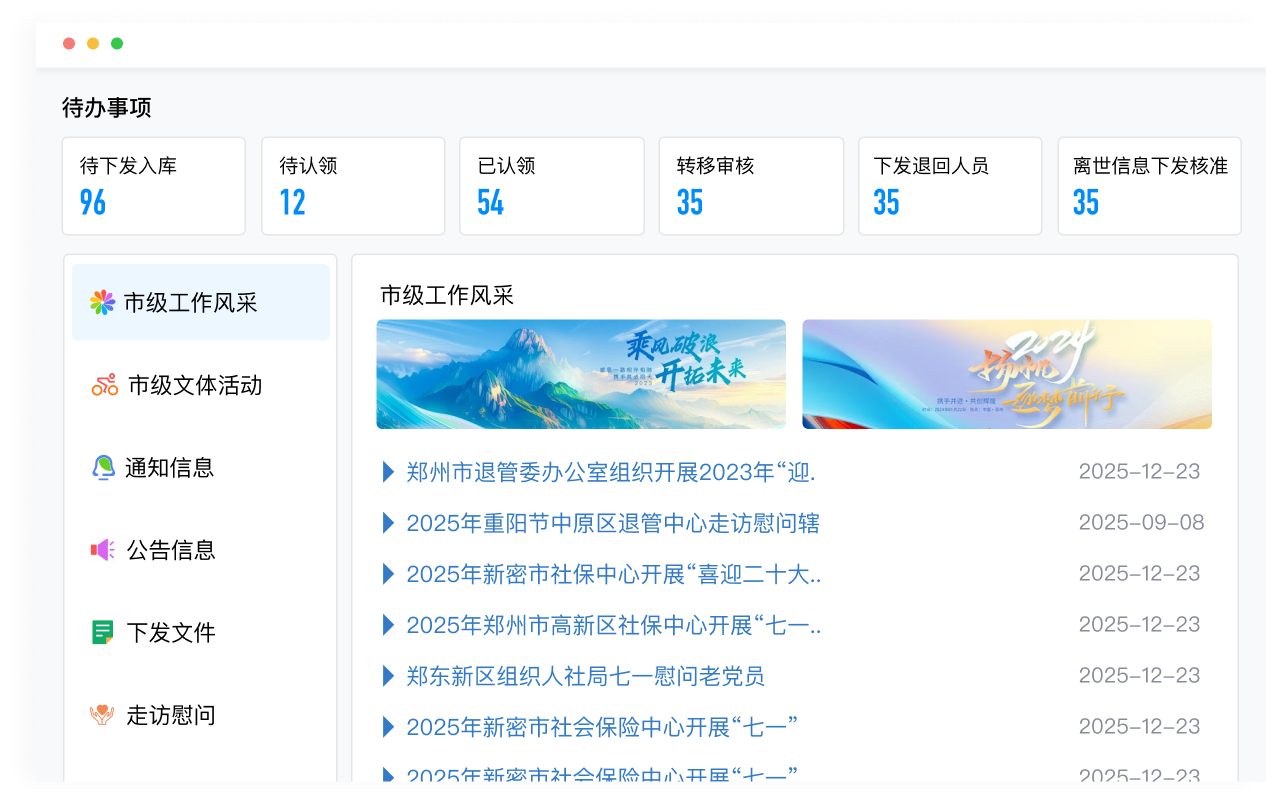Open the 2024 colorful calligraphy banner image
Image resolution: width=1275 pixels, height=804 pixels.
coord(1007,374)
